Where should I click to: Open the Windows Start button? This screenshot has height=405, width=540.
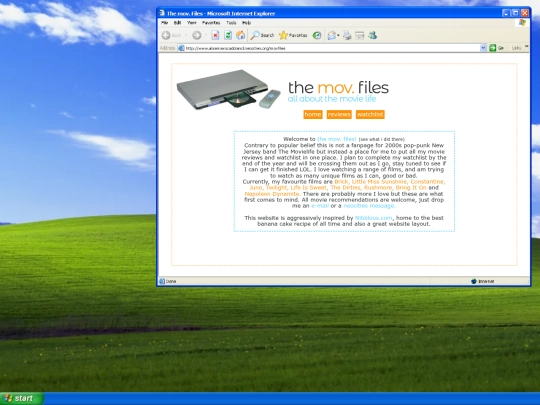pyautogui.click(x=22, y=398)
